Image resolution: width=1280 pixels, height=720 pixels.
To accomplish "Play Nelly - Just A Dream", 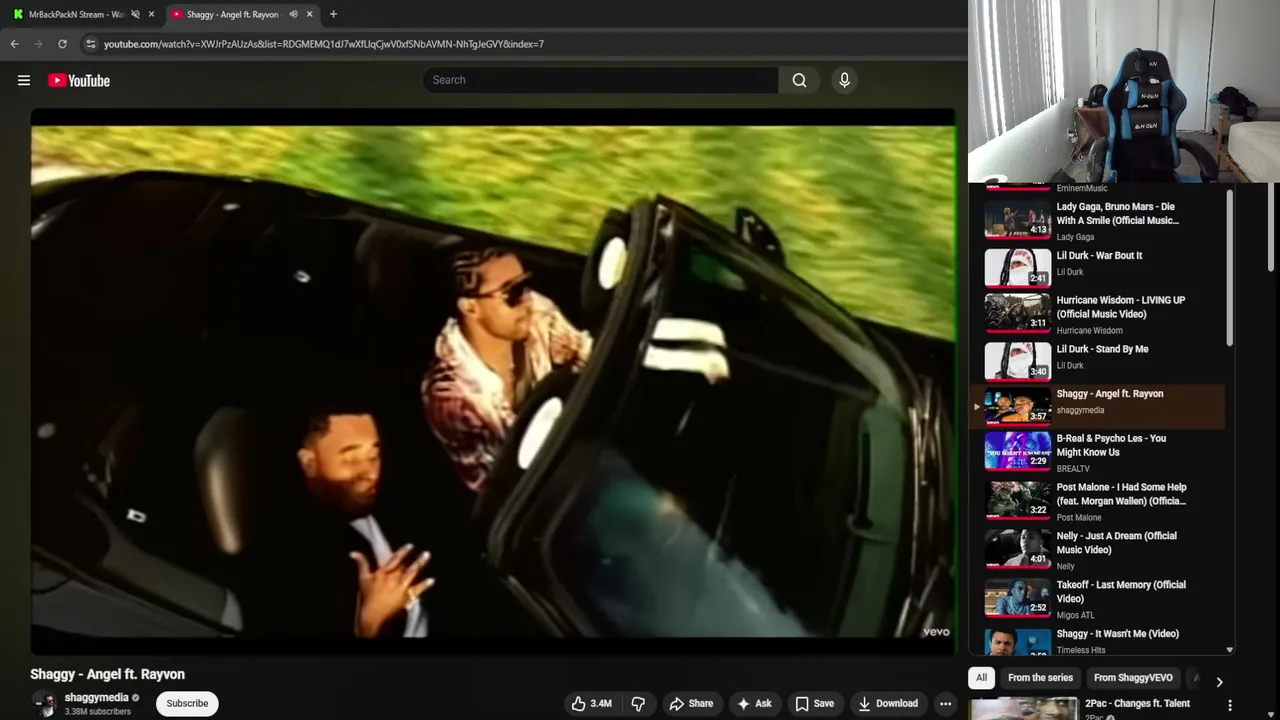I will pos(1098,550).
